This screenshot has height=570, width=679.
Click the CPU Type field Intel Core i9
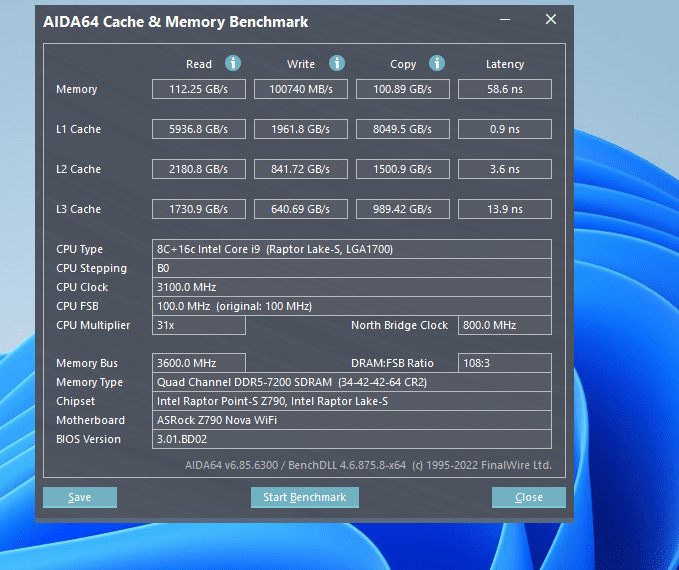(352, 249)
